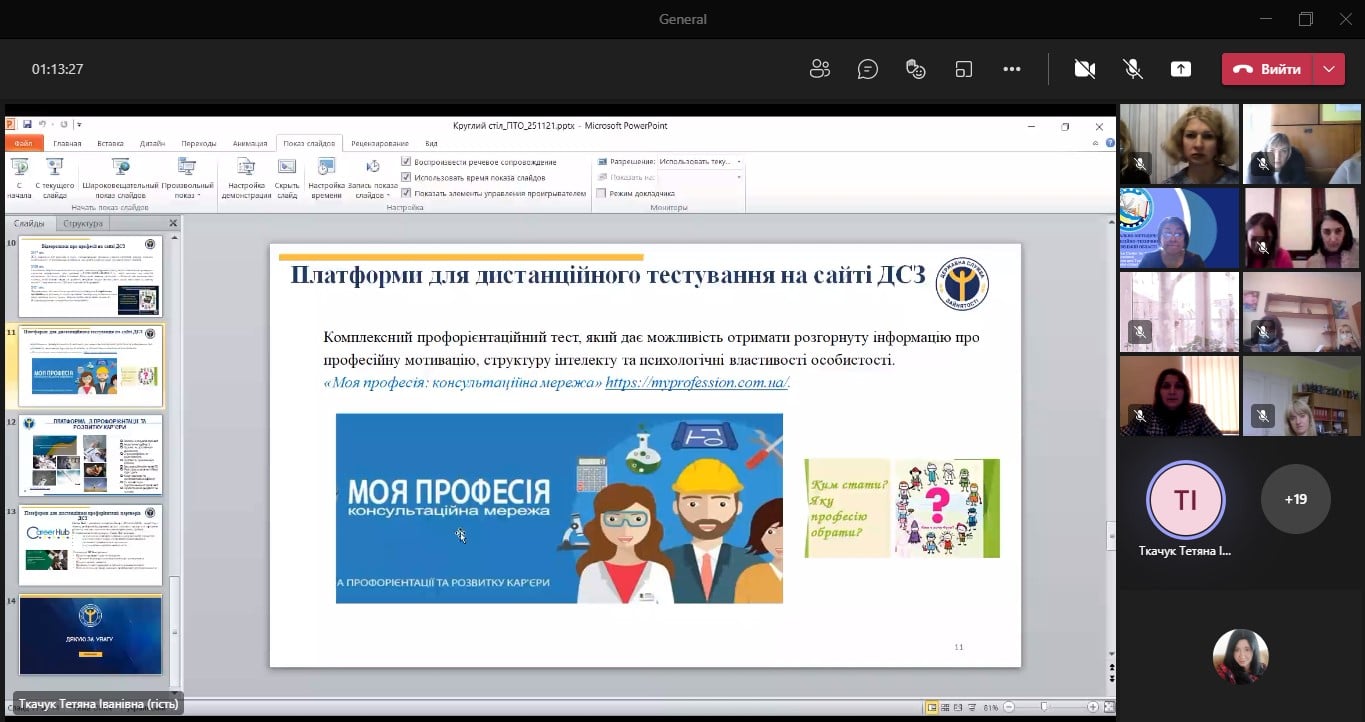This screenshot has height=722, width=1365.
Task: Turn on the camera in Teams
Action: click(x=1085, y=69)
